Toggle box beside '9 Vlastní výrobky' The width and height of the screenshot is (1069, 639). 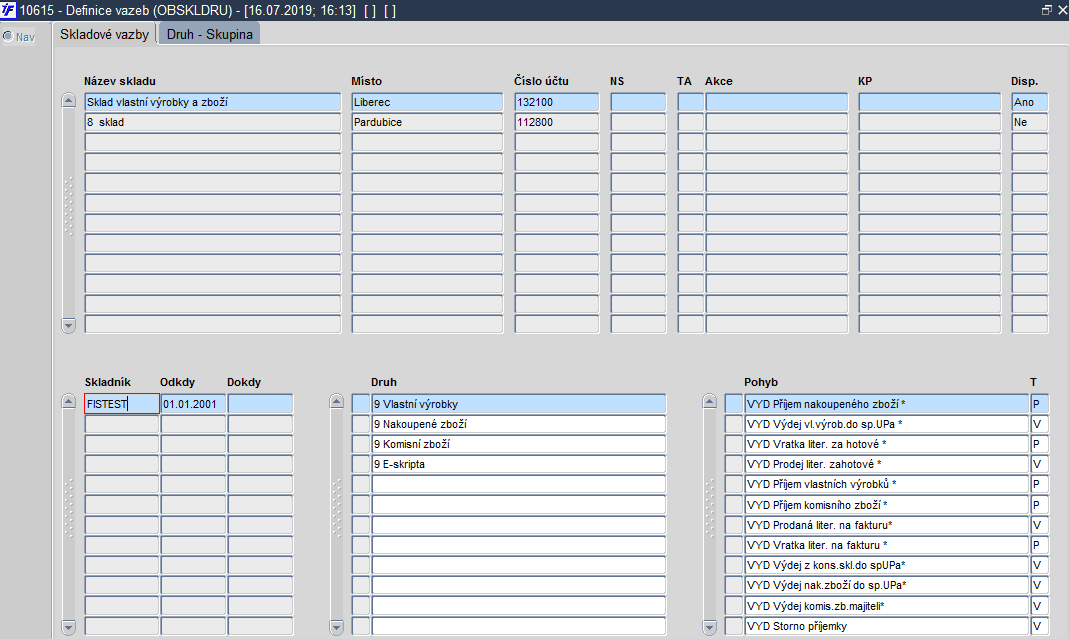[361, 404]
